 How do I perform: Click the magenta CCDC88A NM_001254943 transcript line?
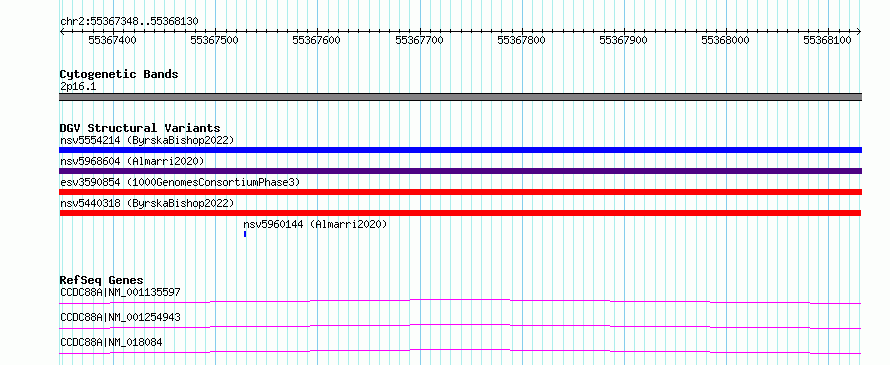click(460, 326)
